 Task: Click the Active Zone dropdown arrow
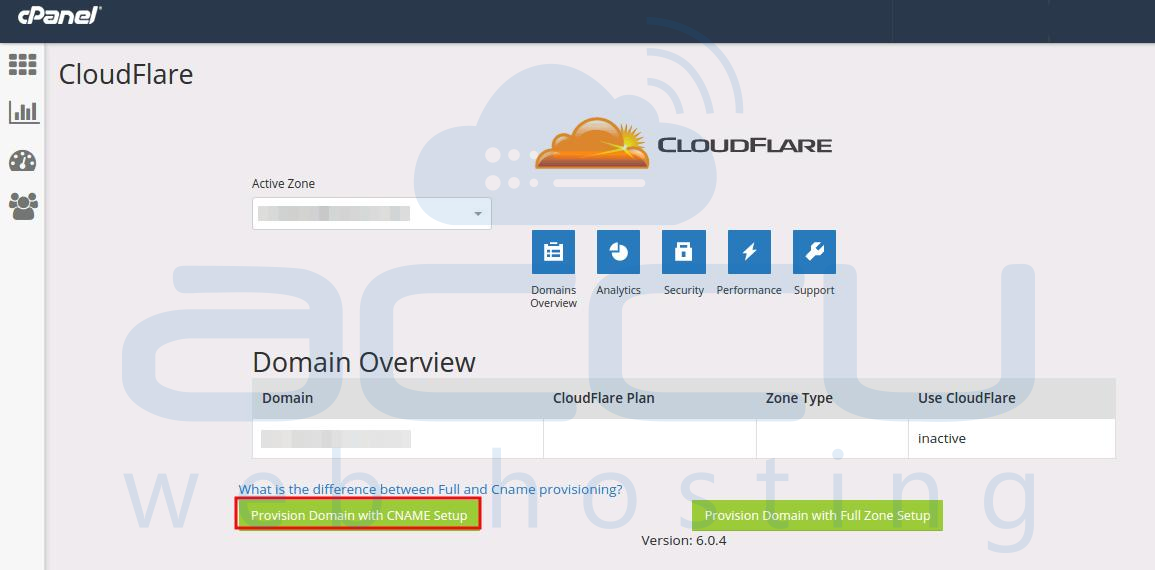(478, 214)
